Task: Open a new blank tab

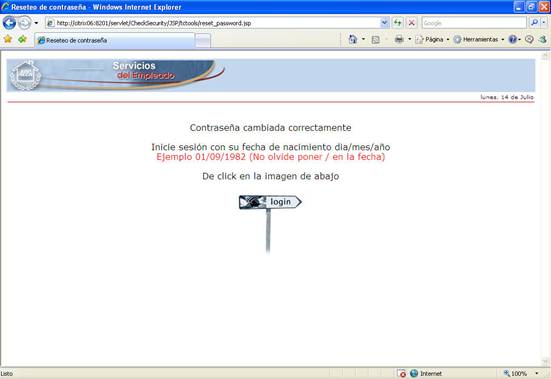Action: pyautogui.click(x=203, y=41)
